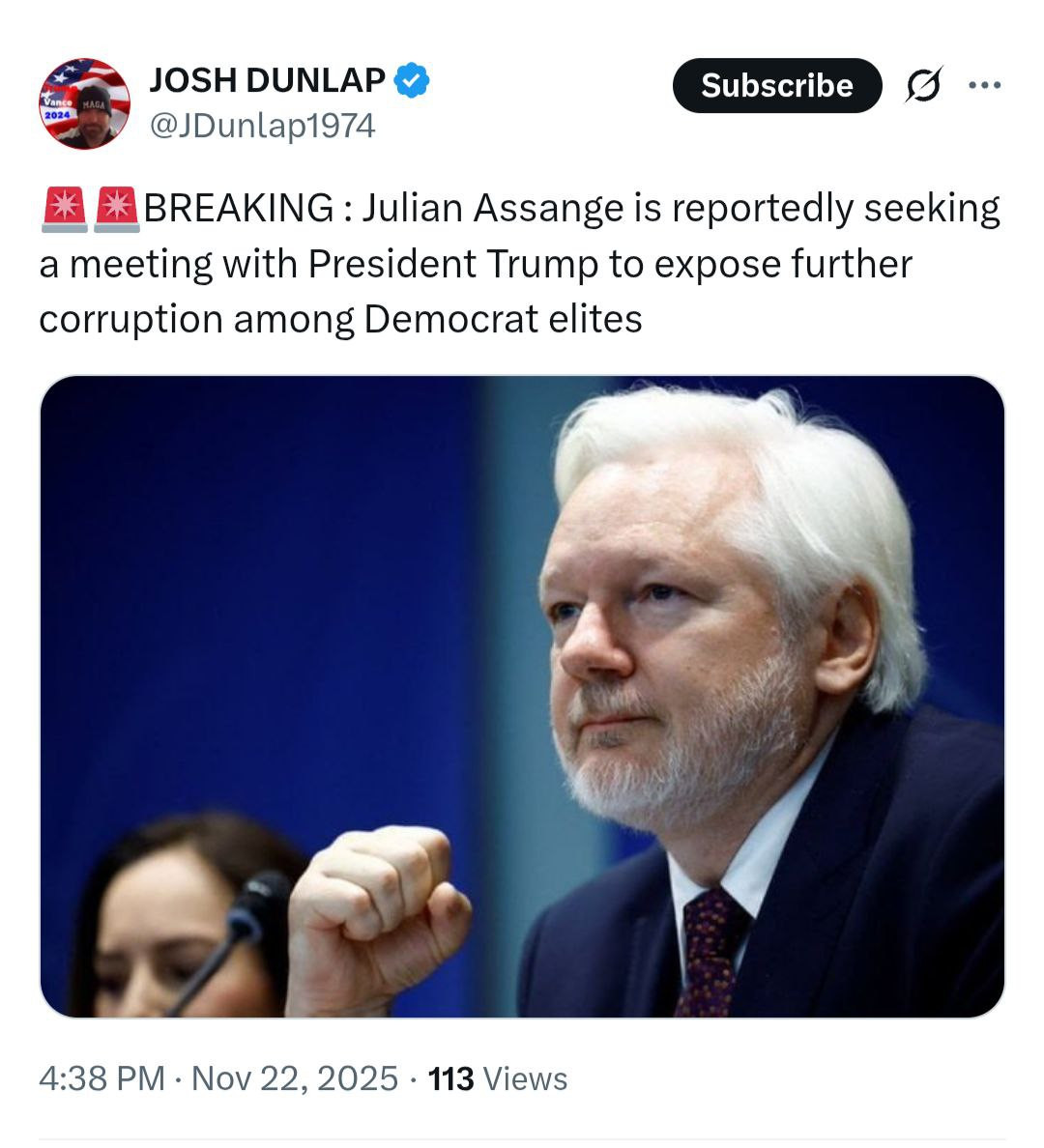Screen dimensions: 1044x1148
Task: Click the word BREAKING in the tweet
Action: pos(239,209)
